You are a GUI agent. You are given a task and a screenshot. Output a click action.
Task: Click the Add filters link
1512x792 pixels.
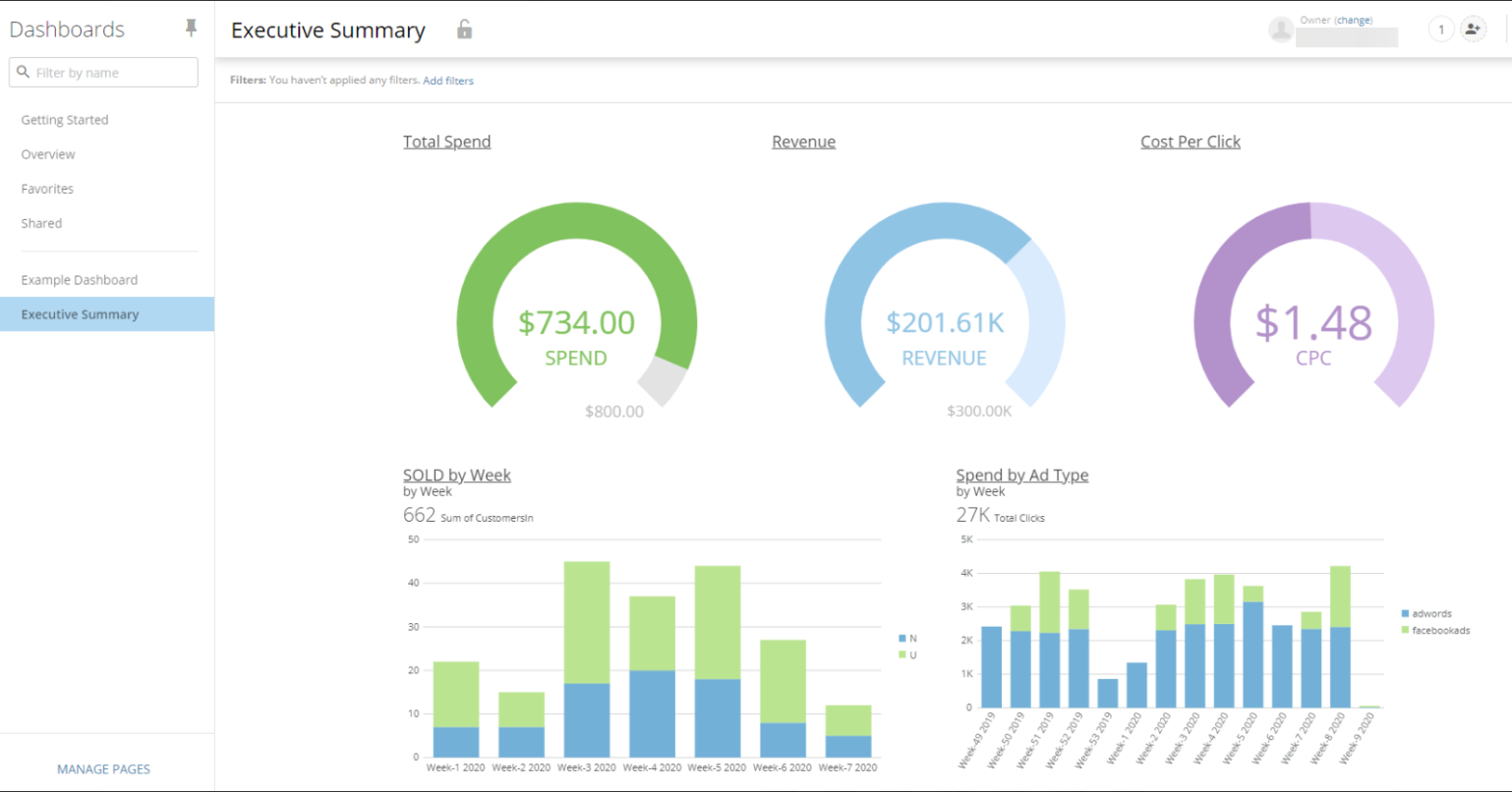pos(448,81)
